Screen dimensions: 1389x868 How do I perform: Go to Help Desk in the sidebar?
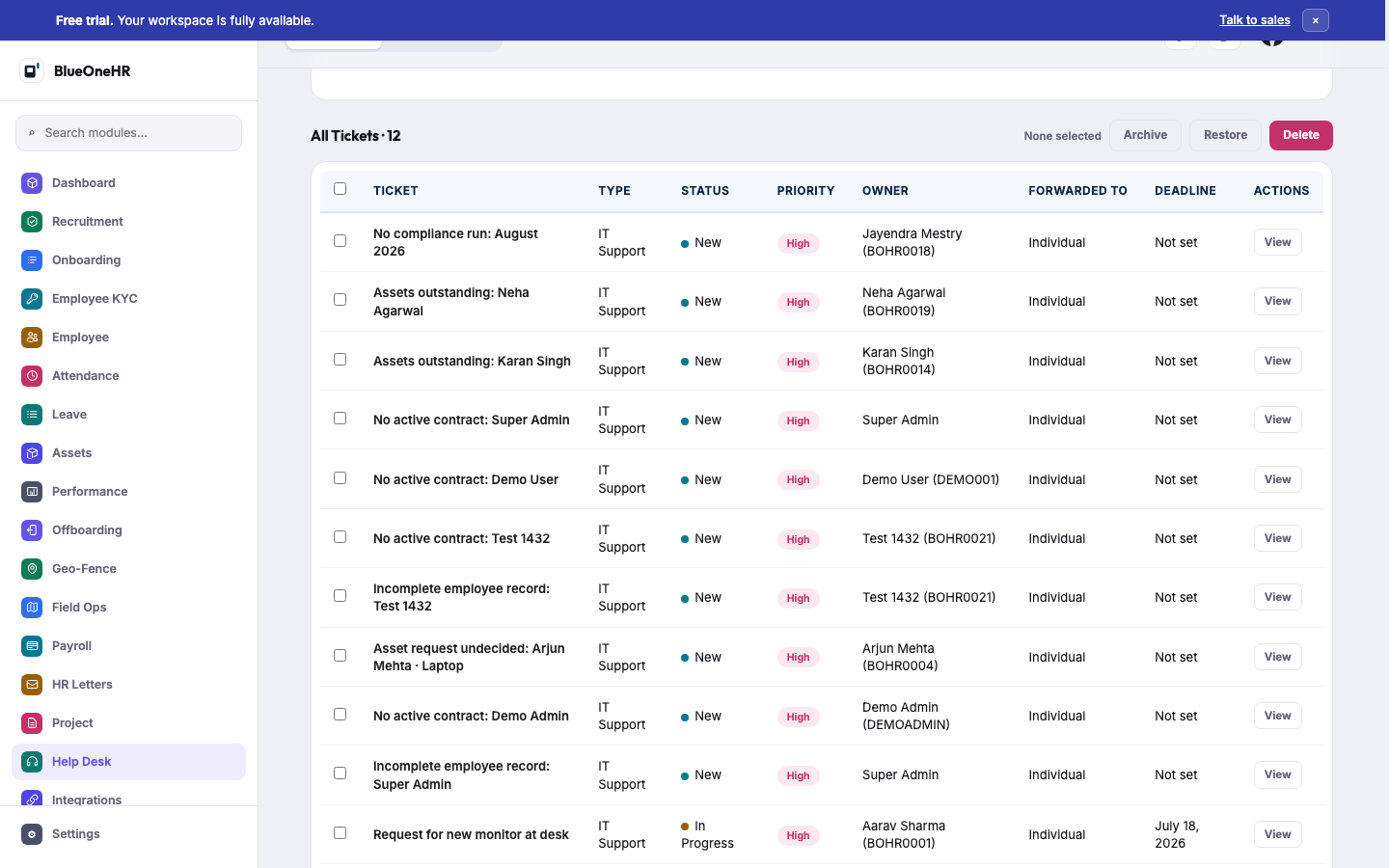(x=128, y=762)
